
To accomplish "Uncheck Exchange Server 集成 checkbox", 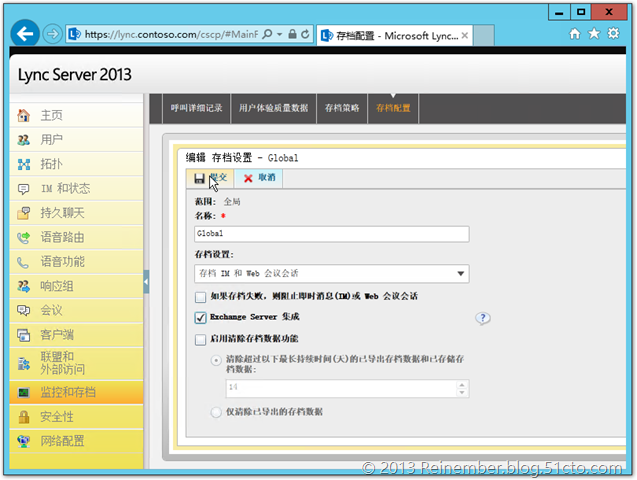I will (x=201, y=318).
